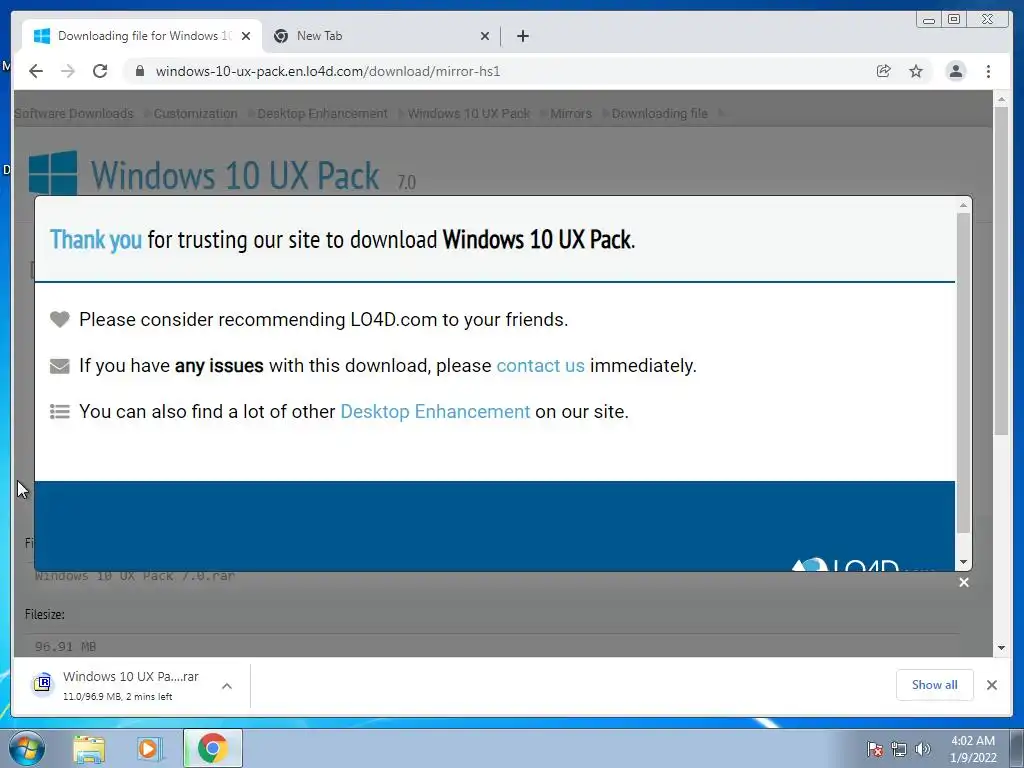Click page scrollbar down arrow
This screenshot has height=768, width=1024.
[x=1001, y=648]
